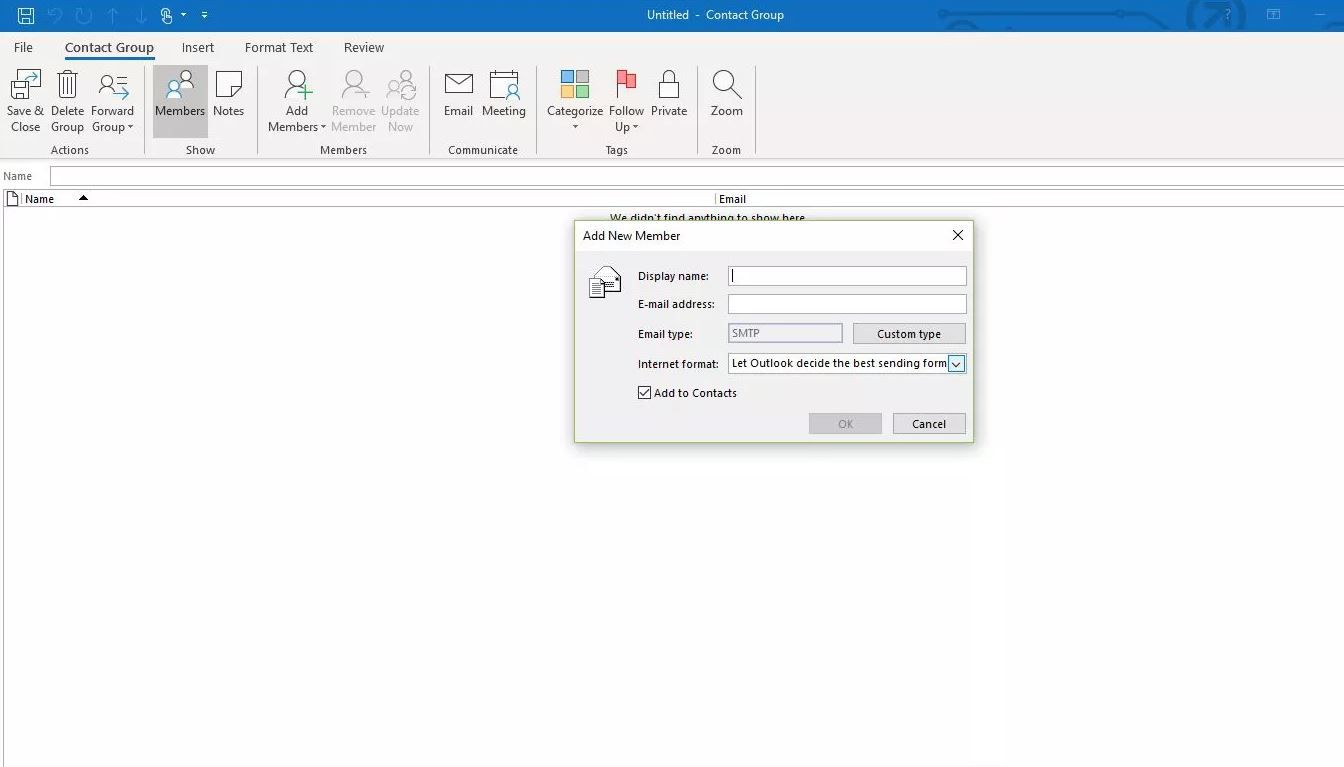1344x767 pixels.
Task: Sort by the Name column header
Action: pyautogui.click(x=368, y=199)
